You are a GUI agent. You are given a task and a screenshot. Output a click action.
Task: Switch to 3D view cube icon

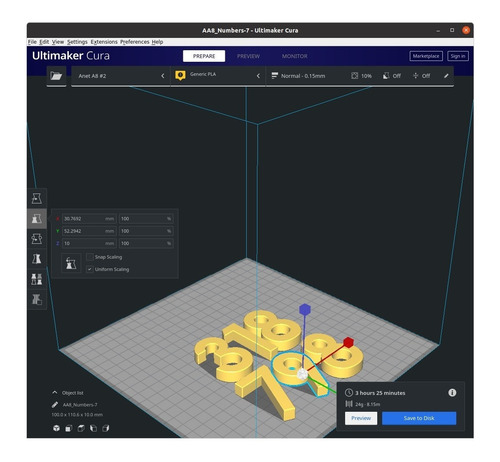click(56, 428)
